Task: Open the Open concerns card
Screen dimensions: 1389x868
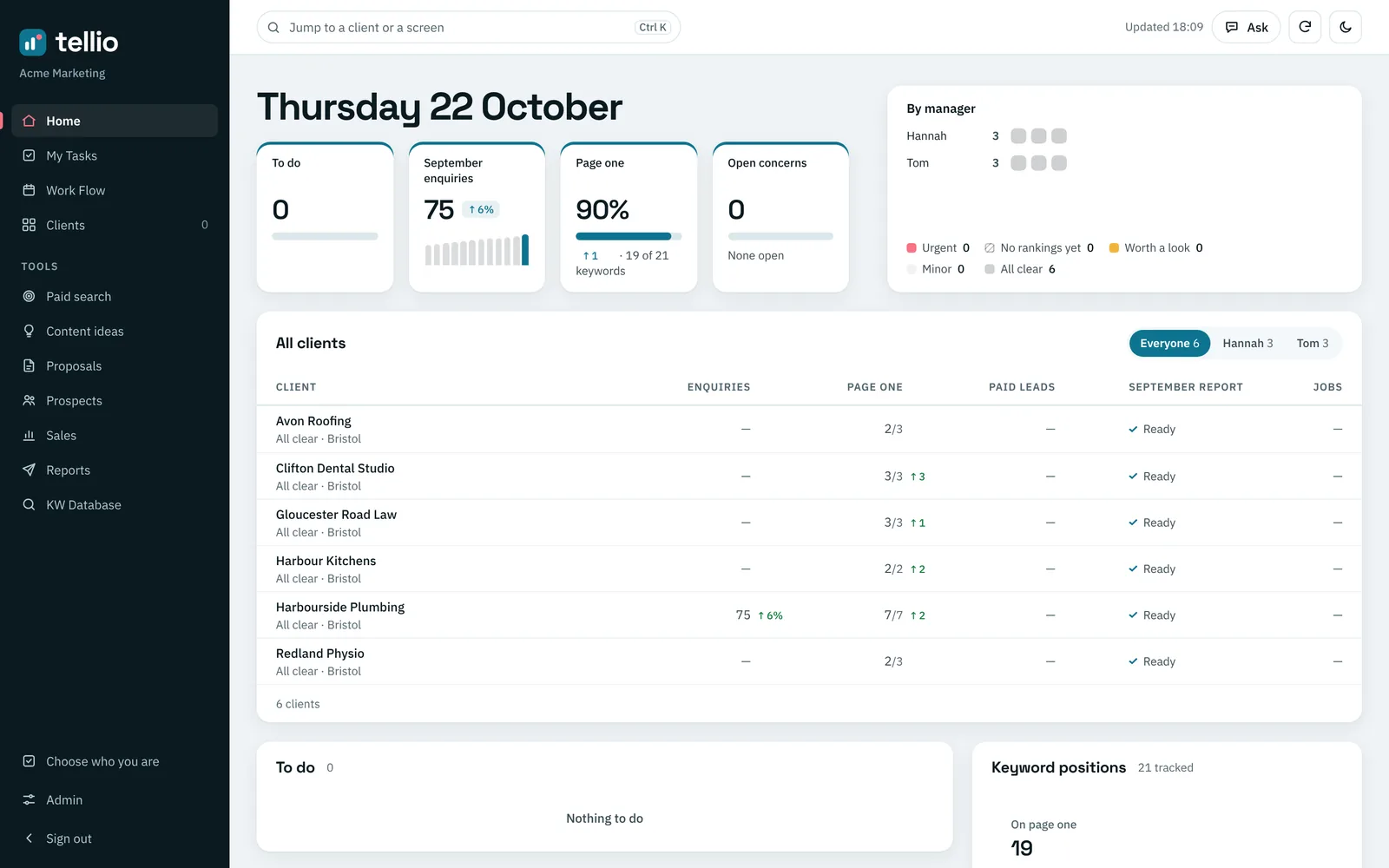Action: 780,217
